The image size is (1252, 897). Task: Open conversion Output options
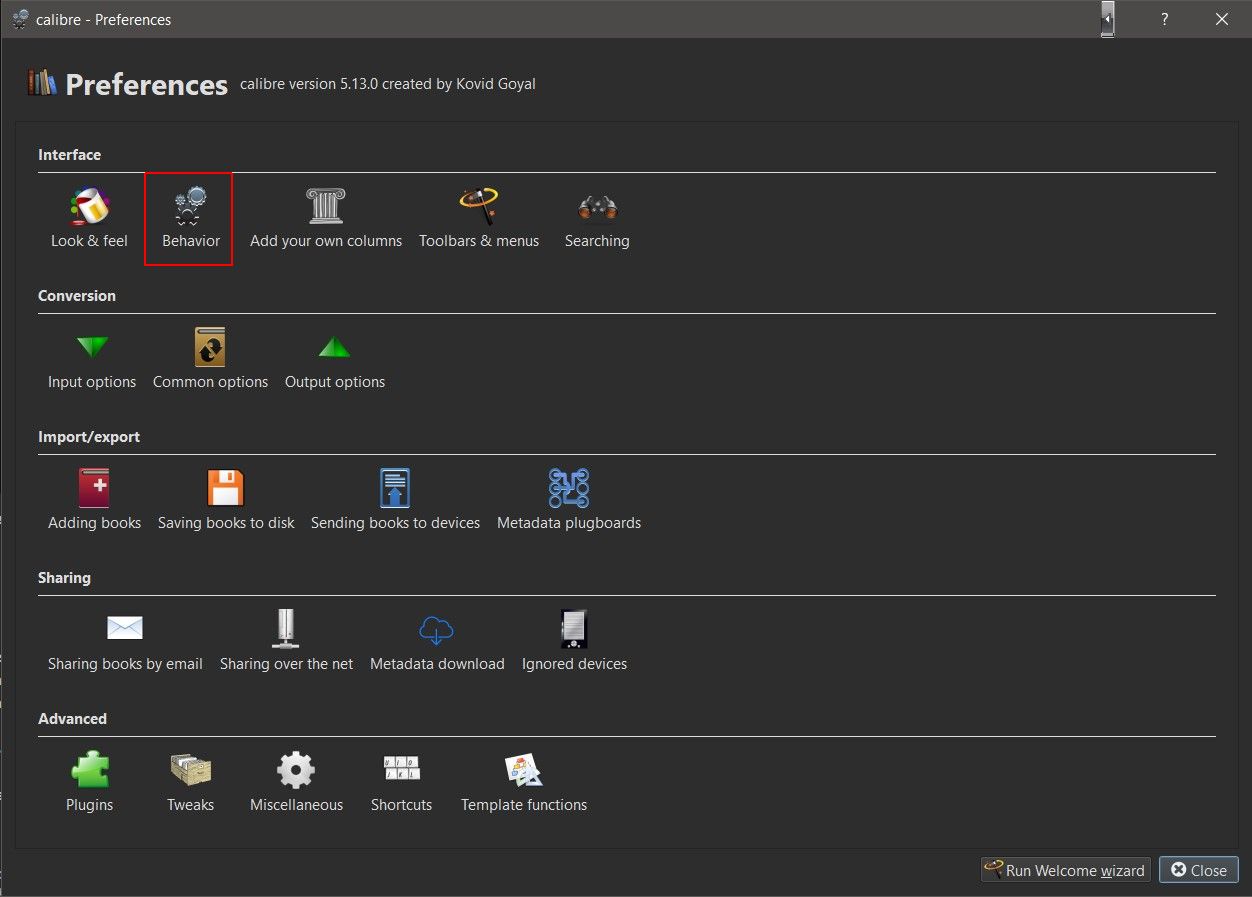335,360
